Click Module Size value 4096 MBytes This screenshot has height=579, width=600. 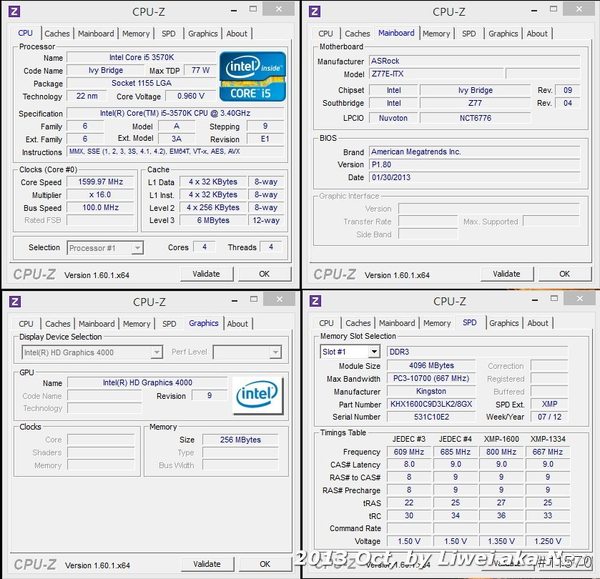(x=431, y=365)
